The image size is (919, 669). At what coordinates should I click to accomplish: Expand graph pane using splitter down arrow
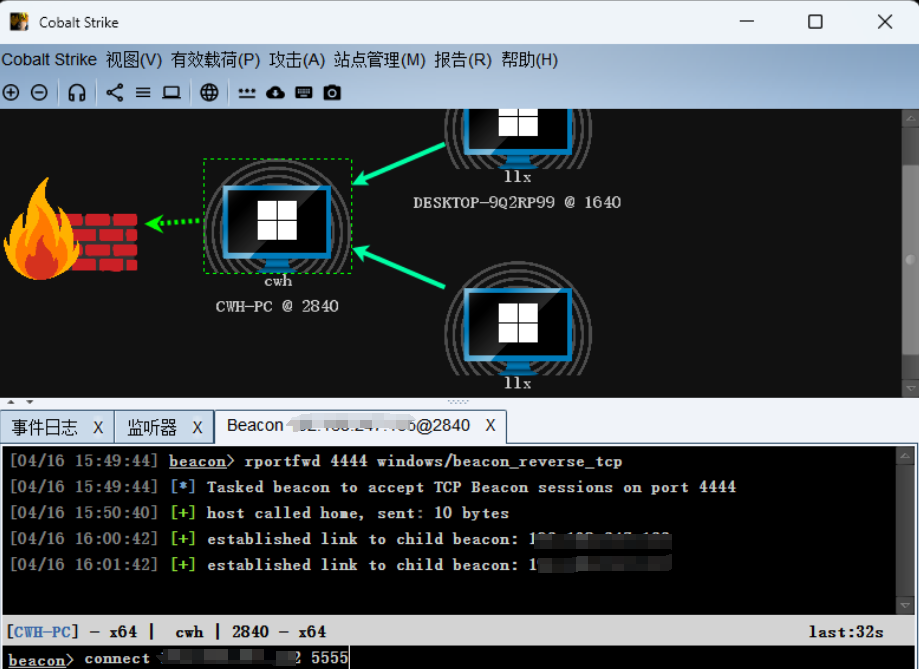[x=29, y=402]
